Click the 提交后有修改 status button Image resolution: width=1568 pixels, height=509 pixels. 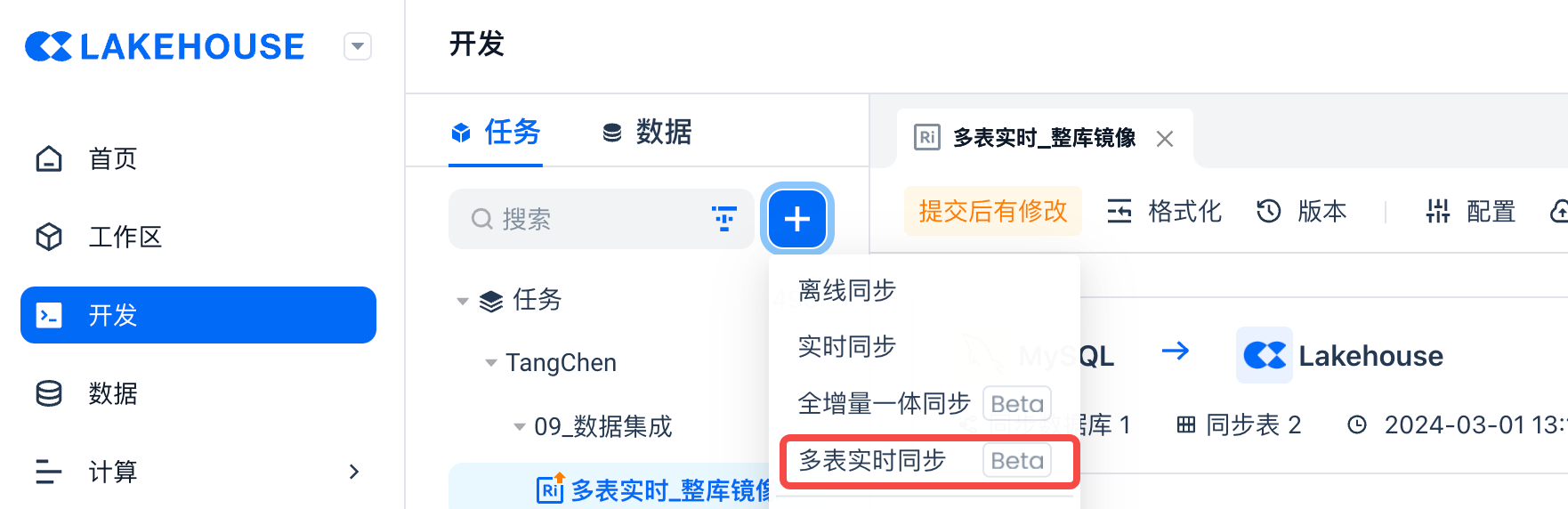(x=992, y=212)
